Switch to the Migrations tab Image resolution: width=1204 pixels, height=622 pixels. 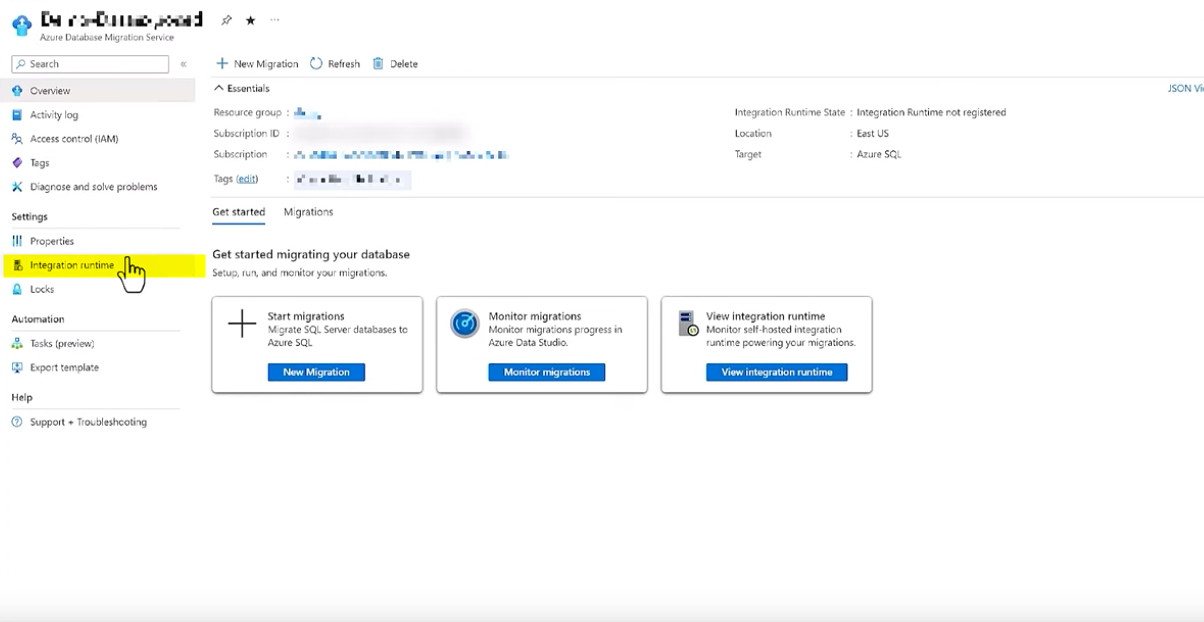(308, 212)
